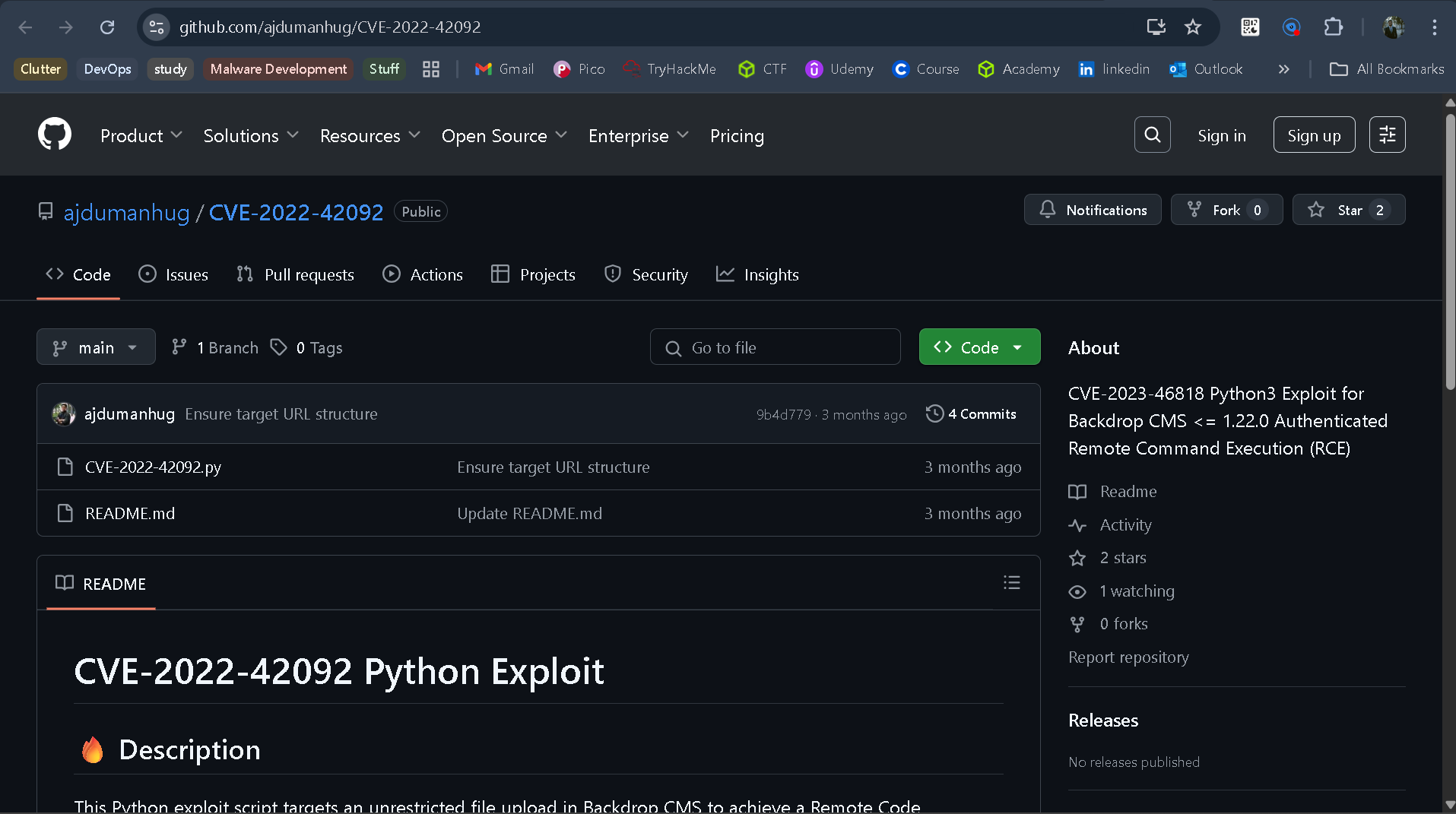Open linkedin bookmark
Screen dimensions: 1456x814
(1114, 69)
